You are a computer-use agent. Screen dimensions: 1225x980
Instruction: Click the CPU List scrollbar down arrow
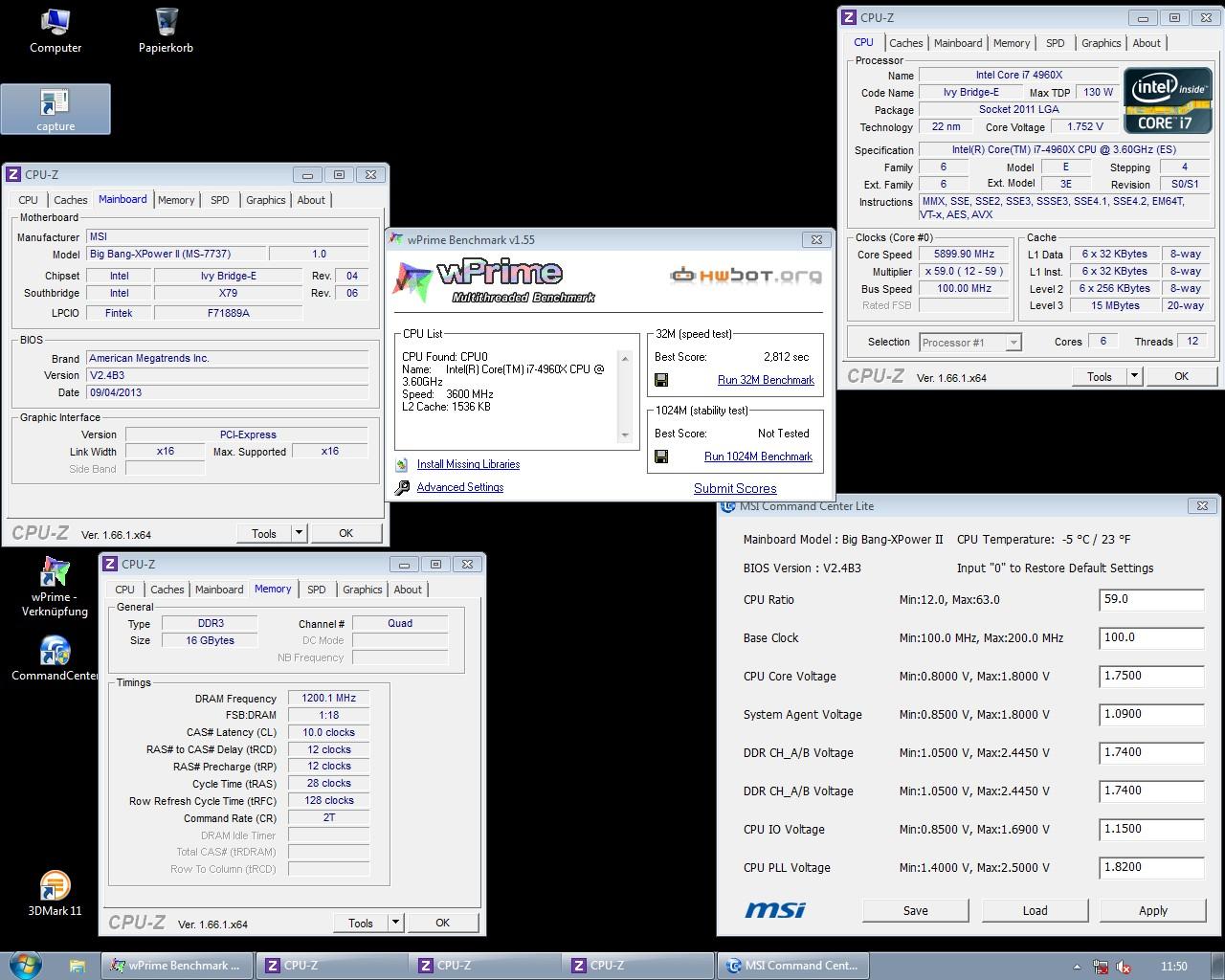coord(625,435)
